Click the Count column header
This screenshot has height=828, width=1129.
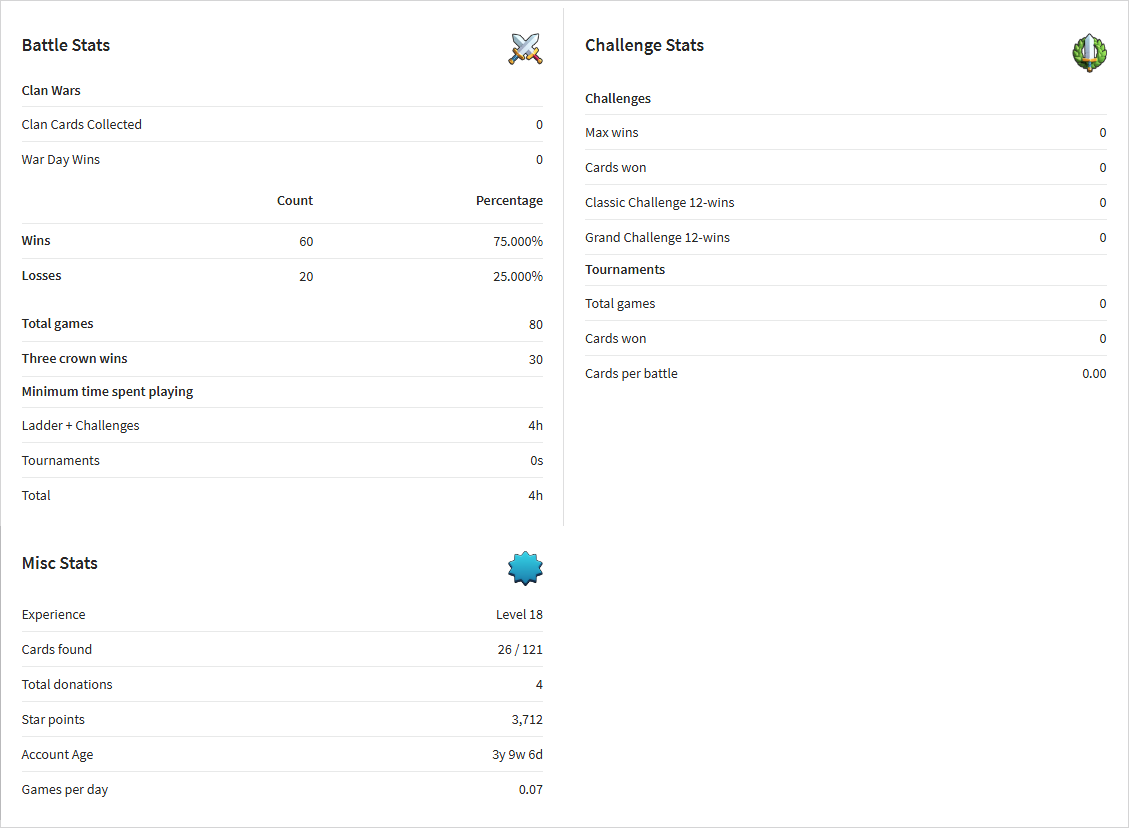click(x=294, y=201)
